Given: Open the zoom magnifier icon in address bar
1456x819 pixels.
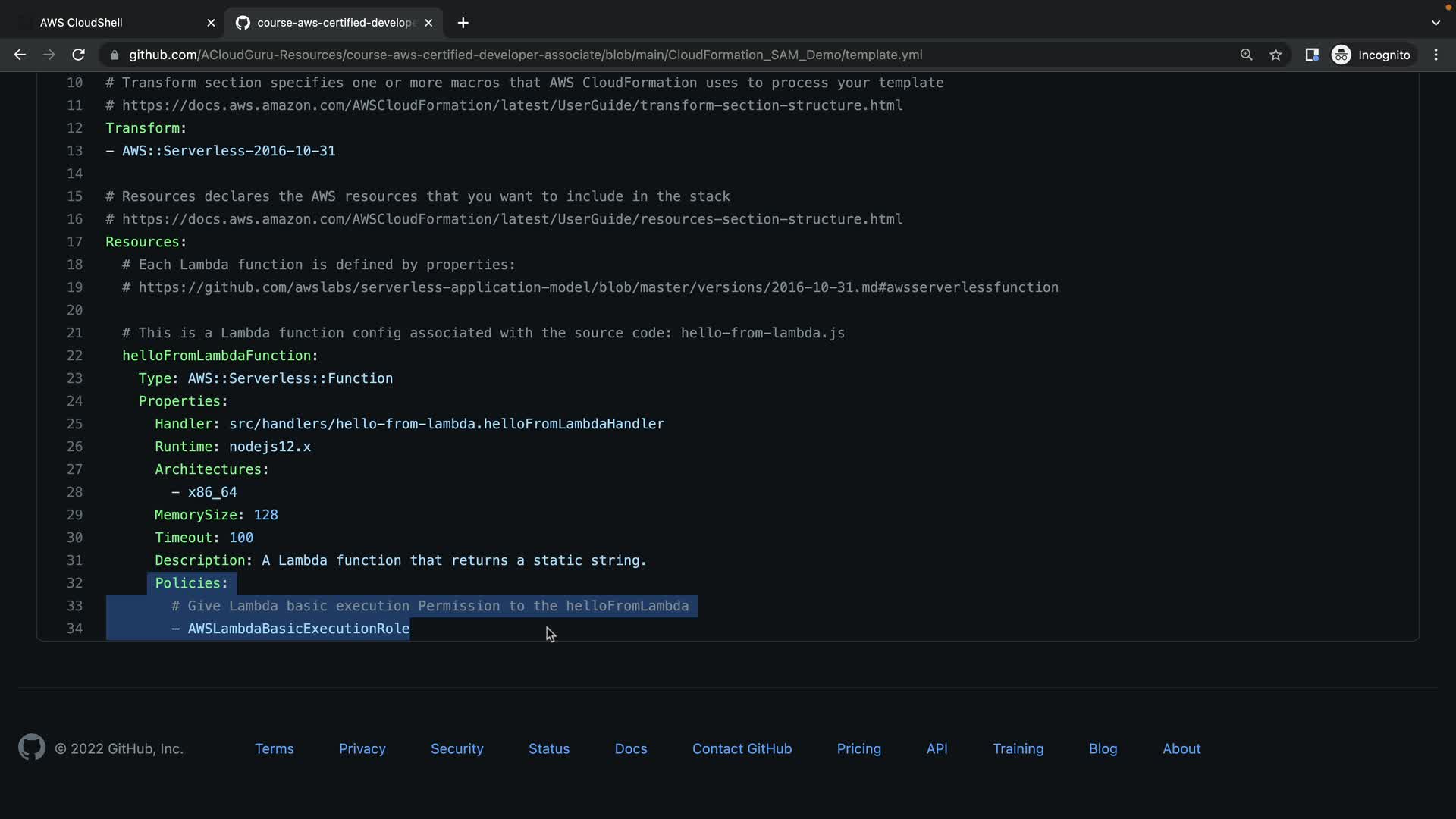Looking at the screenshot, I should pos(1246,55).
